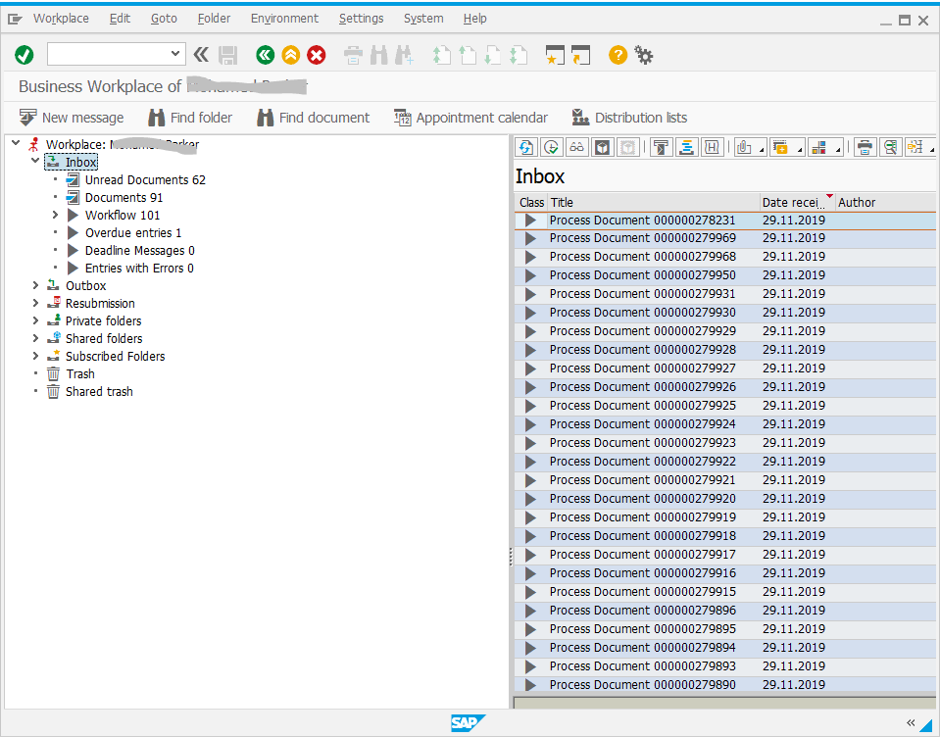This screenshot has height=737, width=940.
Task: Expand the Subscribed Folders tree node
Action: tap(35, 356)
